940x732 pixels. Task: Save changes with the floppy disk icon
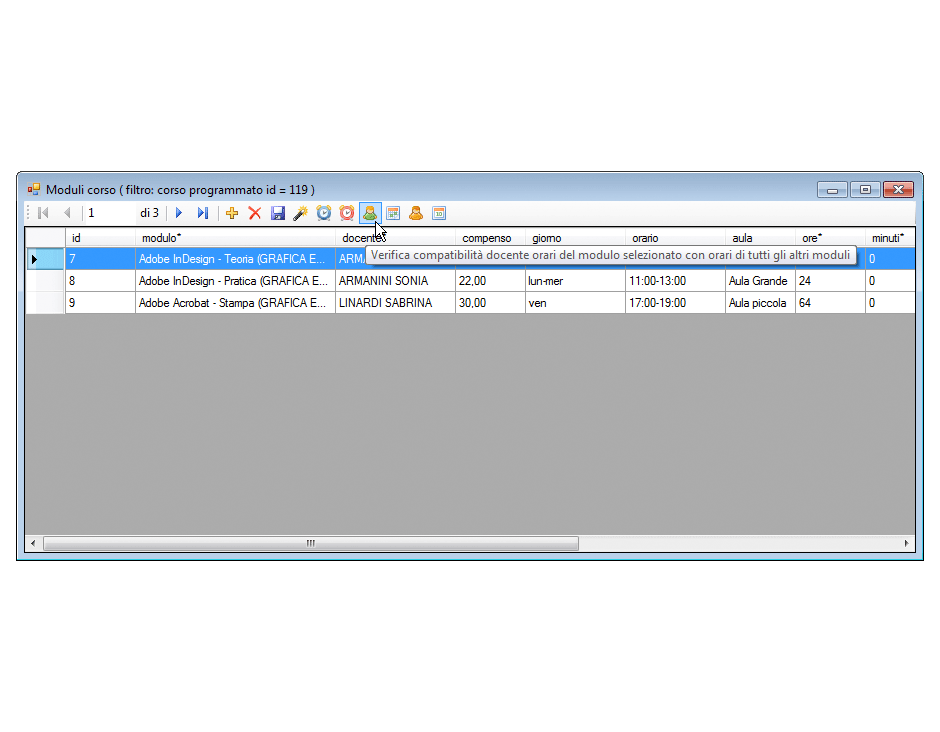tap(278, 213)
